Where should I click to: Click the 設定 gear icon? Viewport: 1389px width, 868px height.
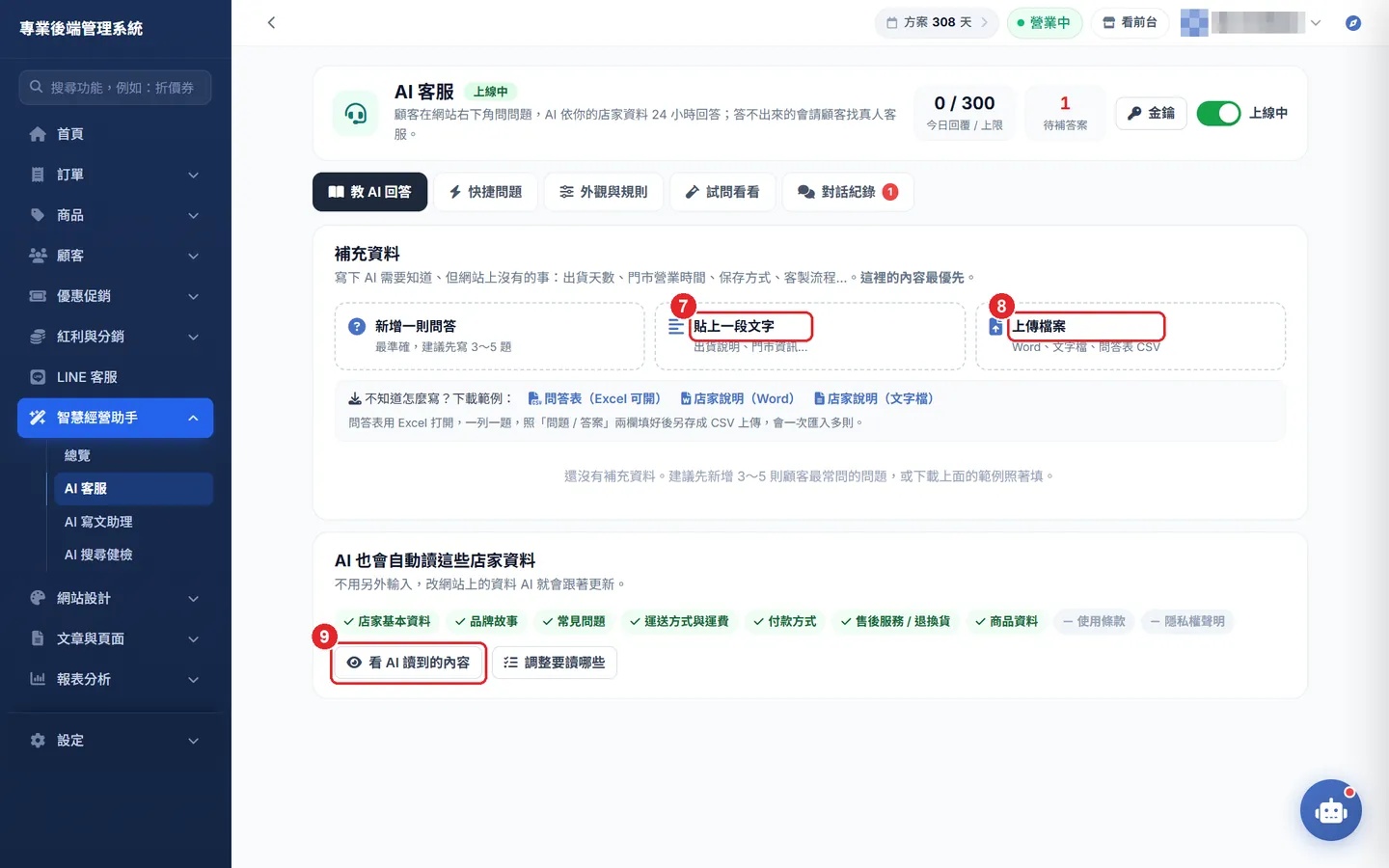(38, 741)
